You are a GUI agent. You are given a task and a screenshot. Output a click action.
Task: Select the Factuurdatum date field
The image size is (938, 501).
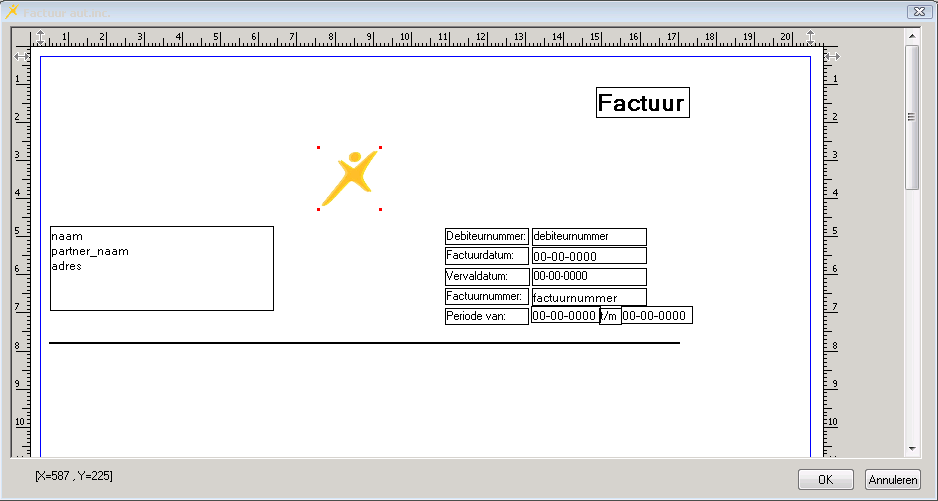[x=589, y=256]
